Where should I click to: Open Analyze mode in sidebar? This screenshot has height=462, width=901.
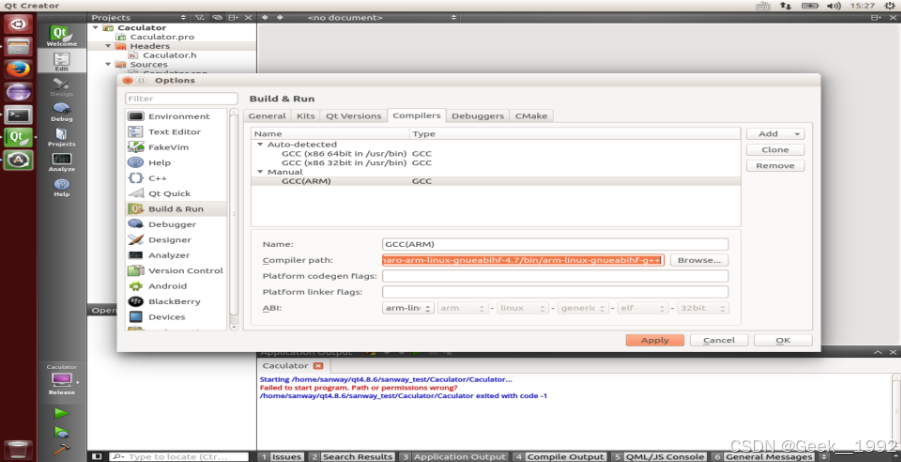pos(61,162)
